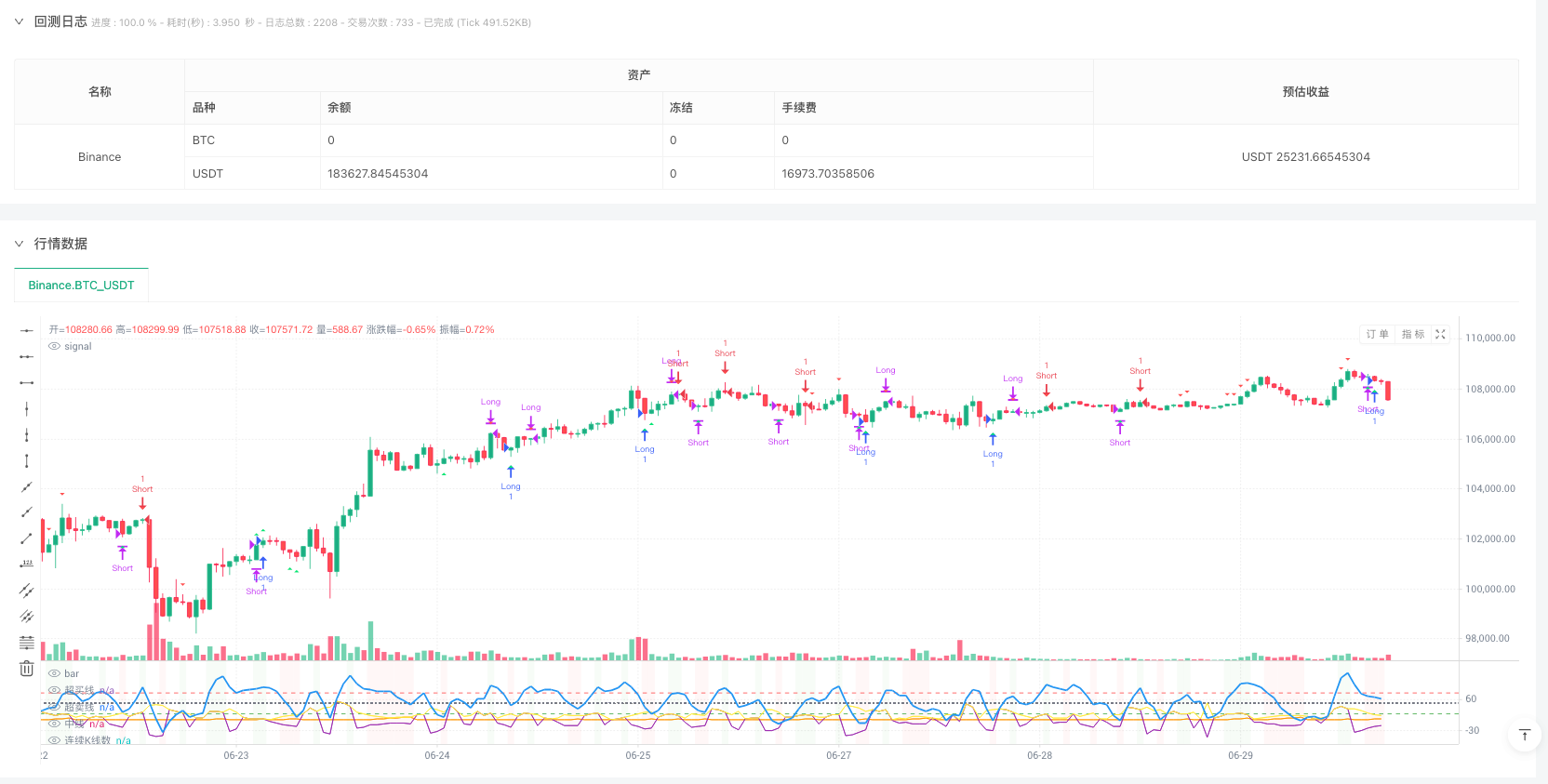Click the USDT balance cell 183627.84545304

click(x=378, y=174)
